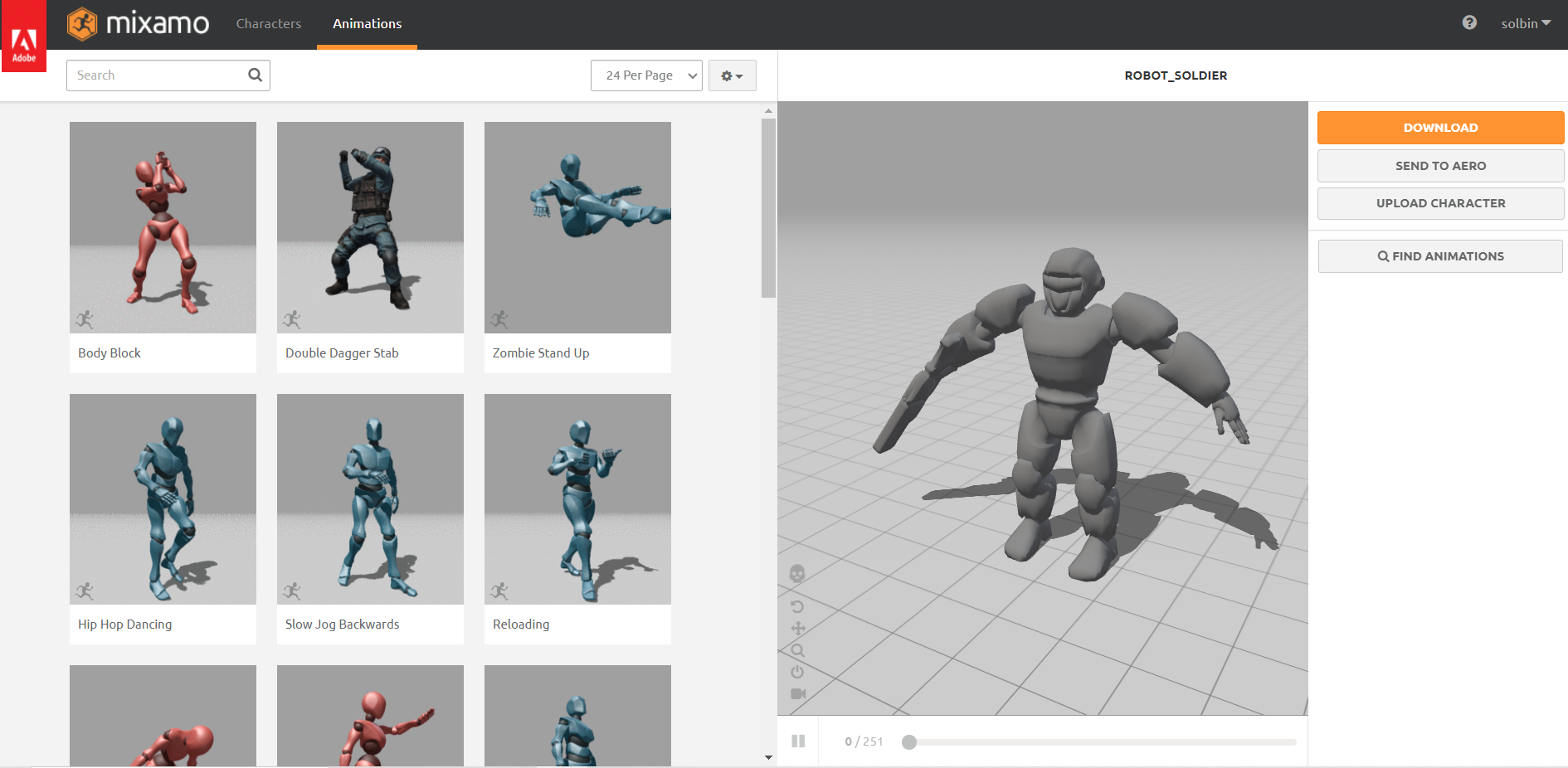Screen dimensions: 1568x768
Task: Open the camera view icon in the viewport
Action: coord(797,693)
